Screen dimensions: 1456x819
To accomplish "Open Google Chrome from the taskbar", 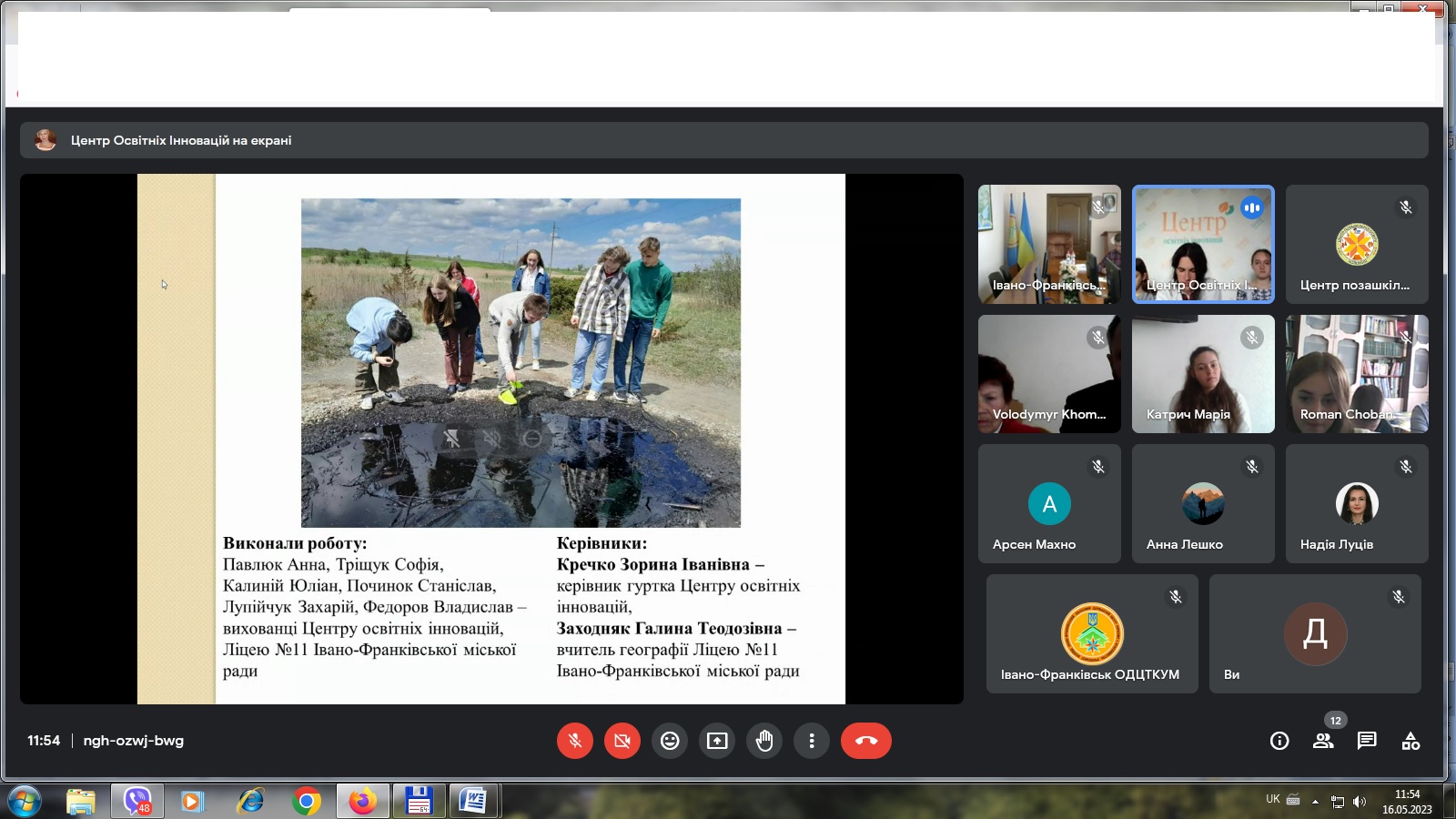I will (307, 802).
